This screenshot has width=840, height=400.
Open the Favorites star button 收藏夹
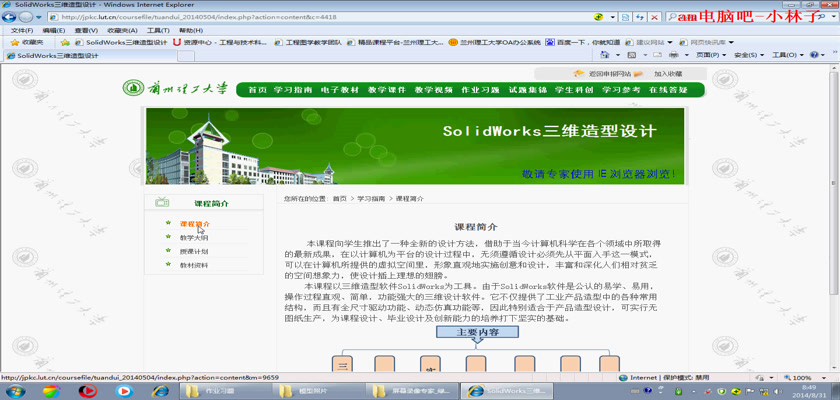(x=27, y=42)
